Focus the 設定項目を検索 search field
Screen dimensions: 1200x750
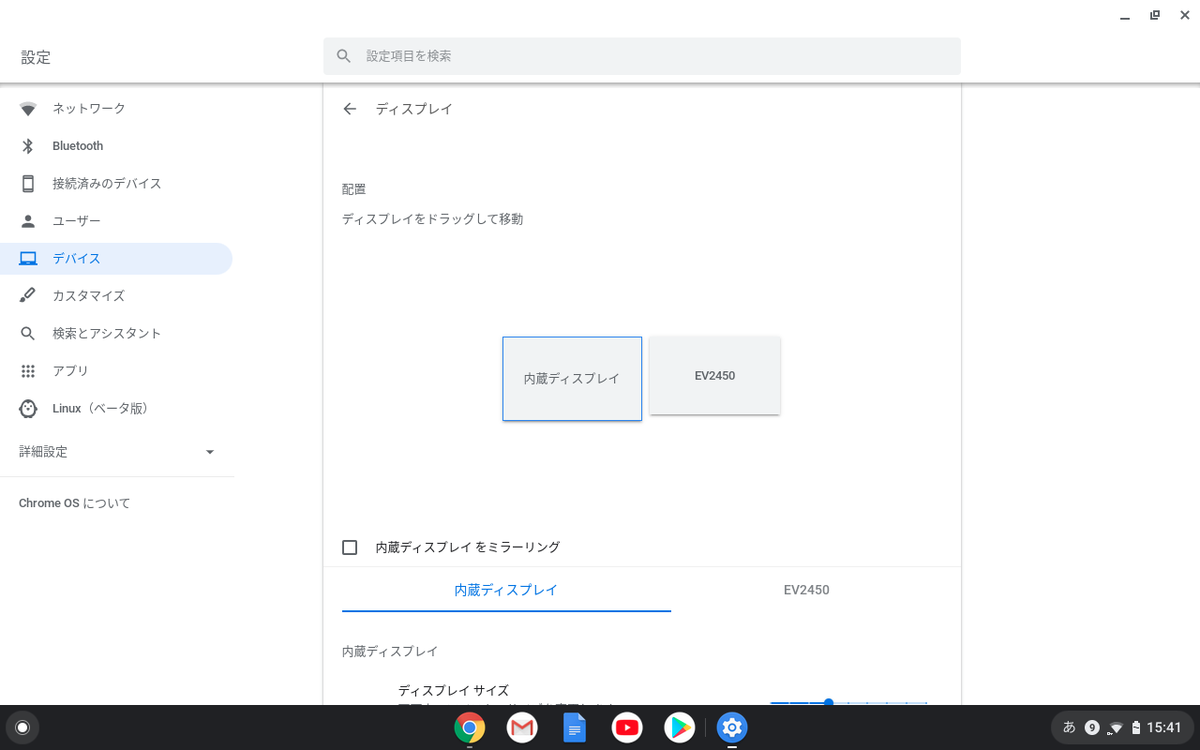(642, 56)
